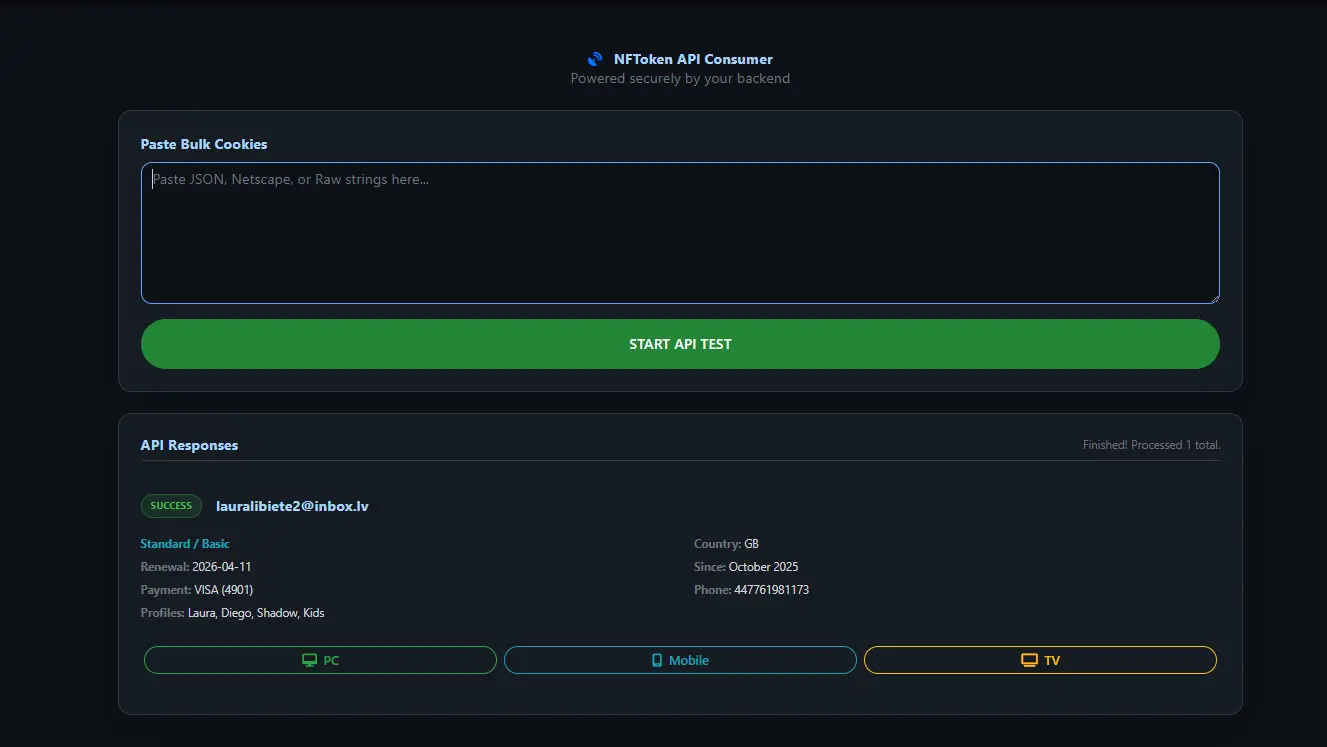Image resolution: width=1327 pixels, height=747 pixels.
Task: Click the Payment value VISA (4901)
Action: coord(224,590)
